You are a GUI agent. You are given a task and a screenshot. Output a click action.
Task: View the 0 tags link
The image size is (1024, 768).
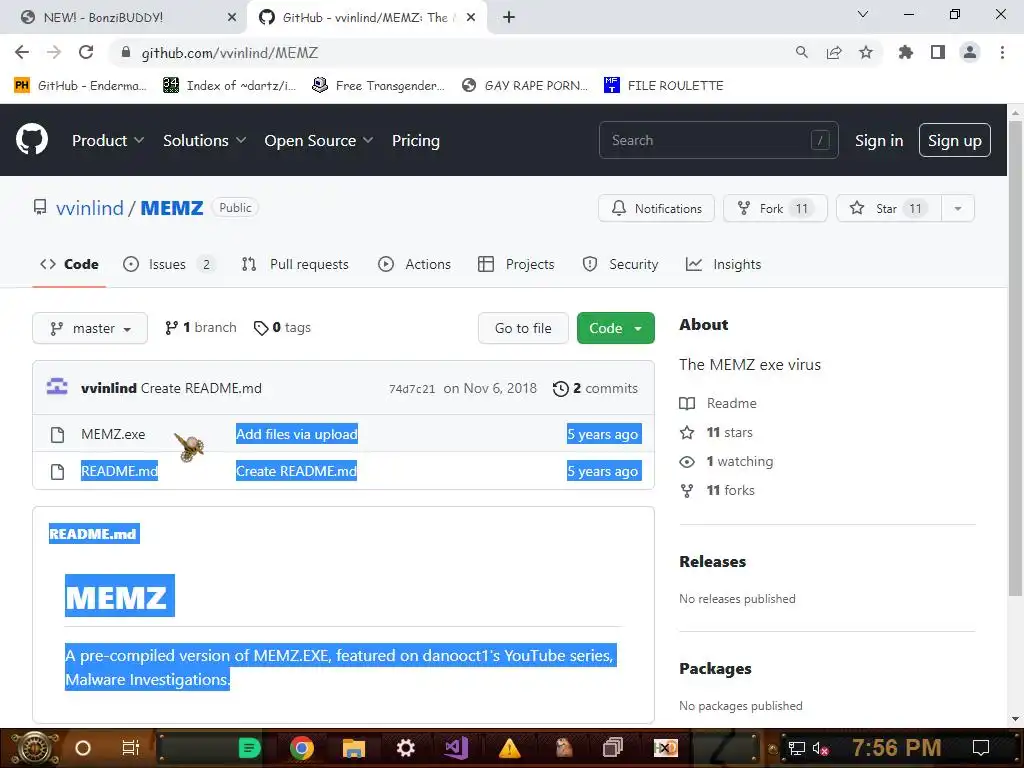click(282, 327)
